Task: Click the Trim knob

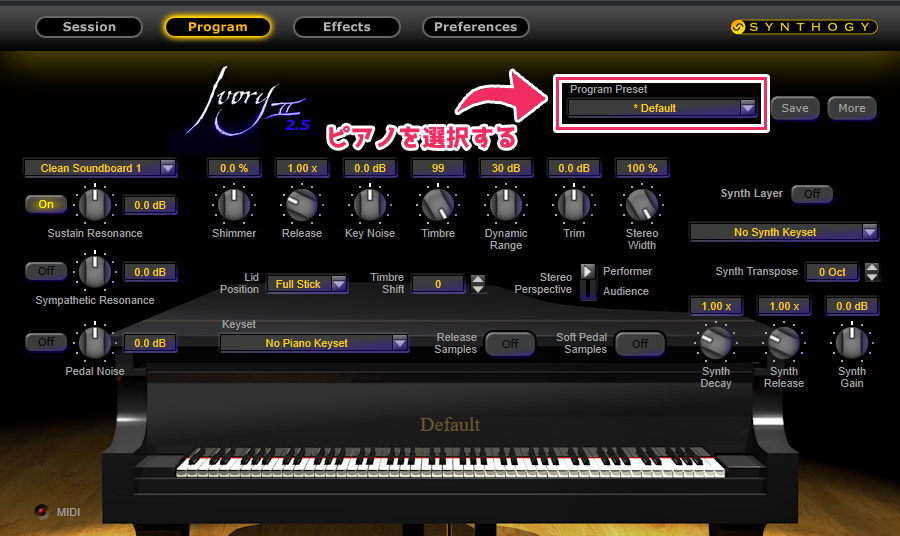Action: [x=574, y=204]
